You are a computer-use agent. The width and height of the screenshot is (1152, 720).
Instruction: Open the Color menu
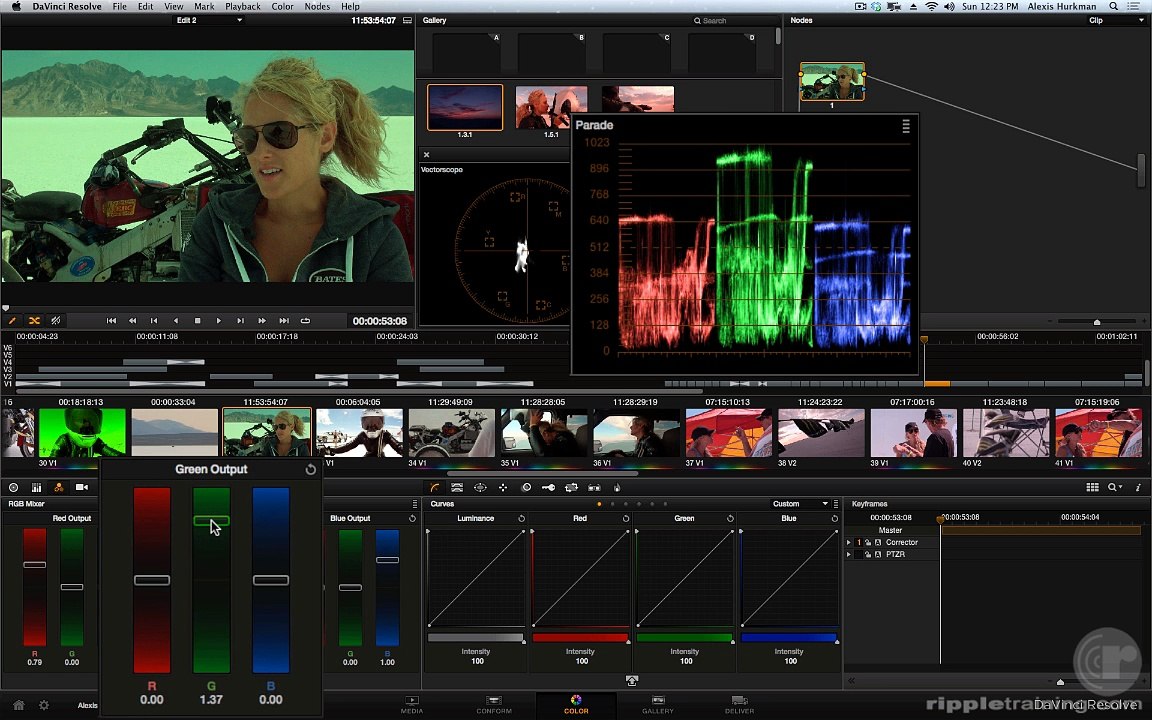[x=282, y=7]
